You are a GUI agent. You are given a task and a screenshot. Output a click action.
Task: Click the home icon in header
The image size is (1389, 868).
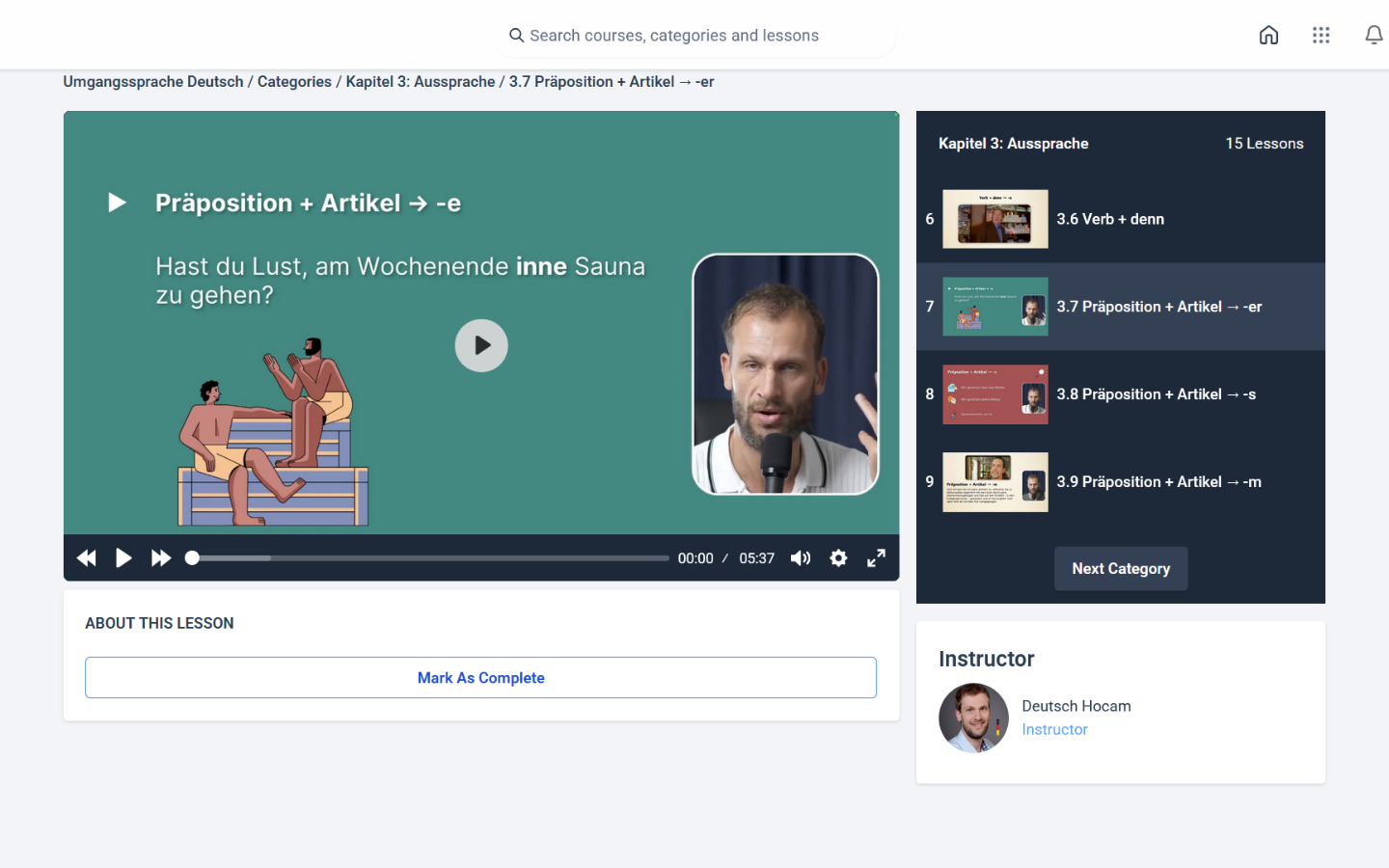(x=1268, y=36)
